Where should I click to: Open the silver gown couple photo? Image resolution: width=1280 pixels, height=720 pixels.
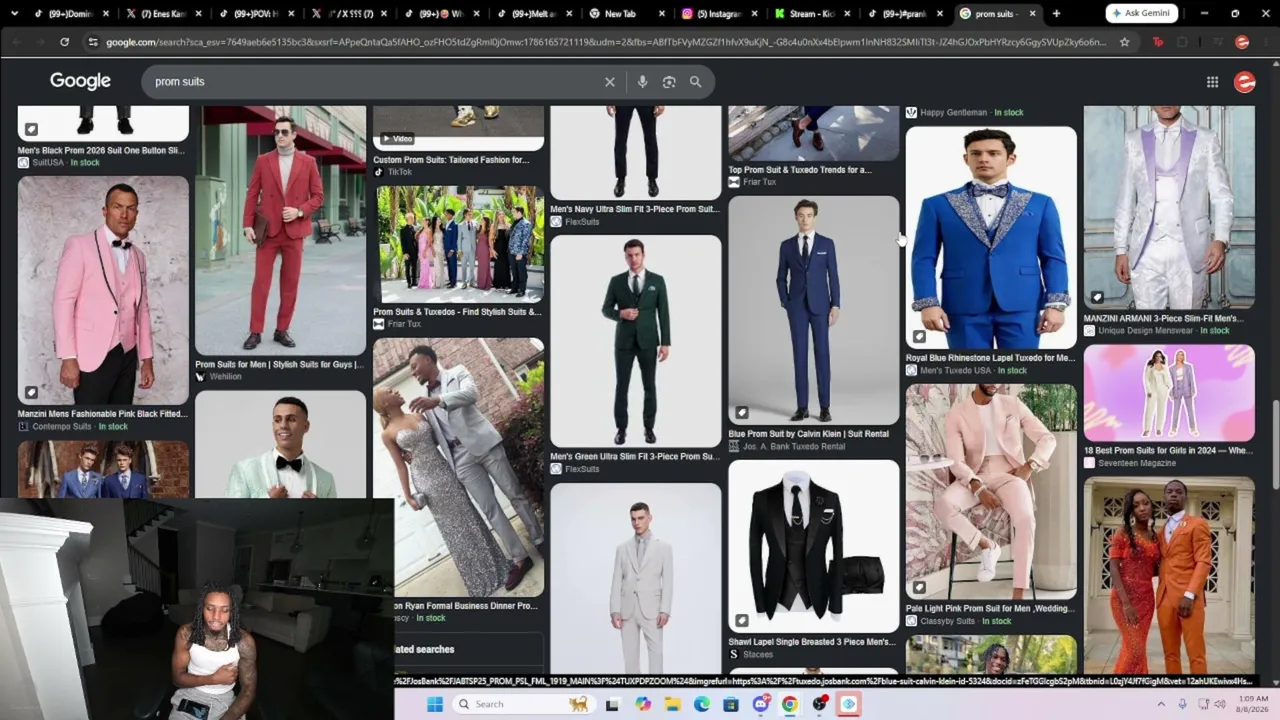pyautogui.click(x=460, y=467)
